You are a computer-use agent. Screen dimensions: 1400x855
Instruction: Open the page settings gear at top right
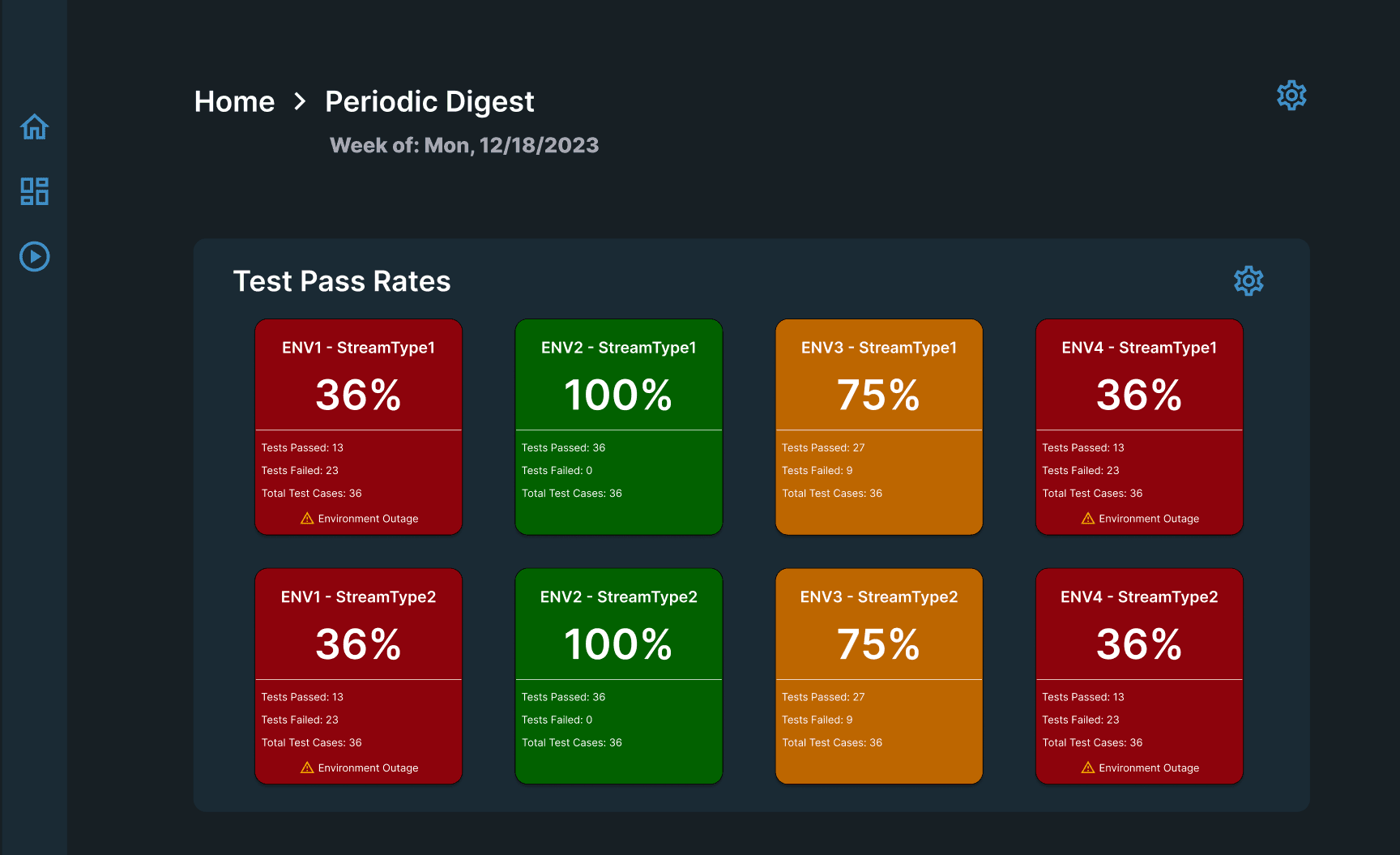(1291, 95)
